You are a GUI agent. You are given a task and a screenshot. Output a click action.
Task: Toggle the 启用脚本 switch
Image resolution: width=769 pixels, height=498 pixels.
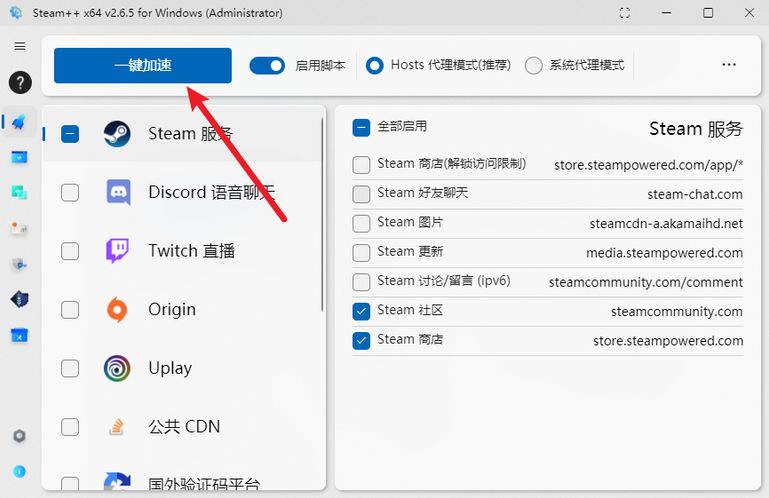tap(267, 65)
